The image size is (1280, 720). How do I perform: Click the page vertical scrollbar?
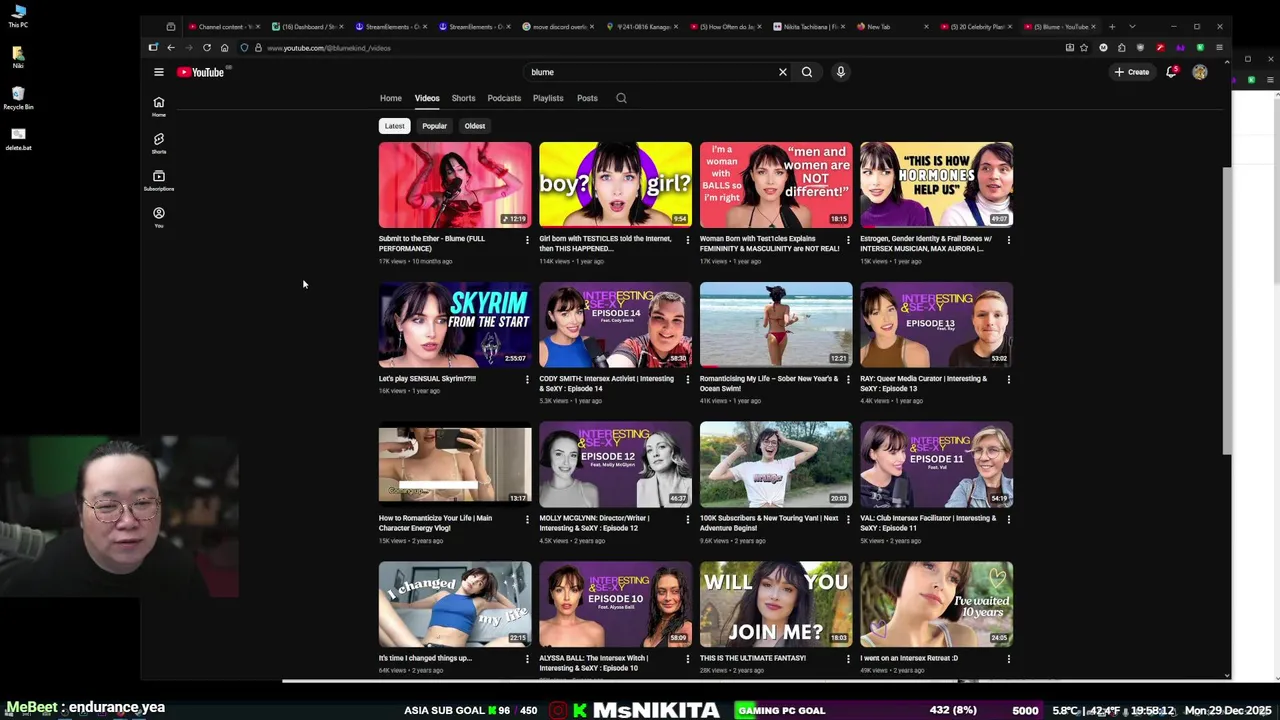pos(1227,310)
